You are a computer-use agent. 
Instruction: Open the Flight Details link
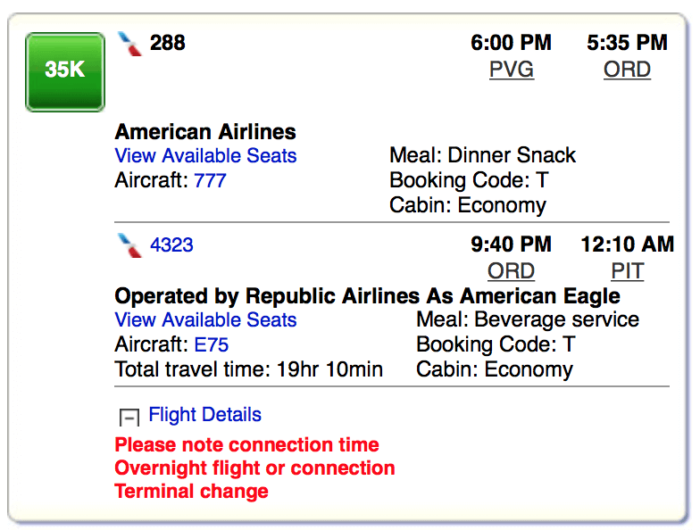pos(205,414)
